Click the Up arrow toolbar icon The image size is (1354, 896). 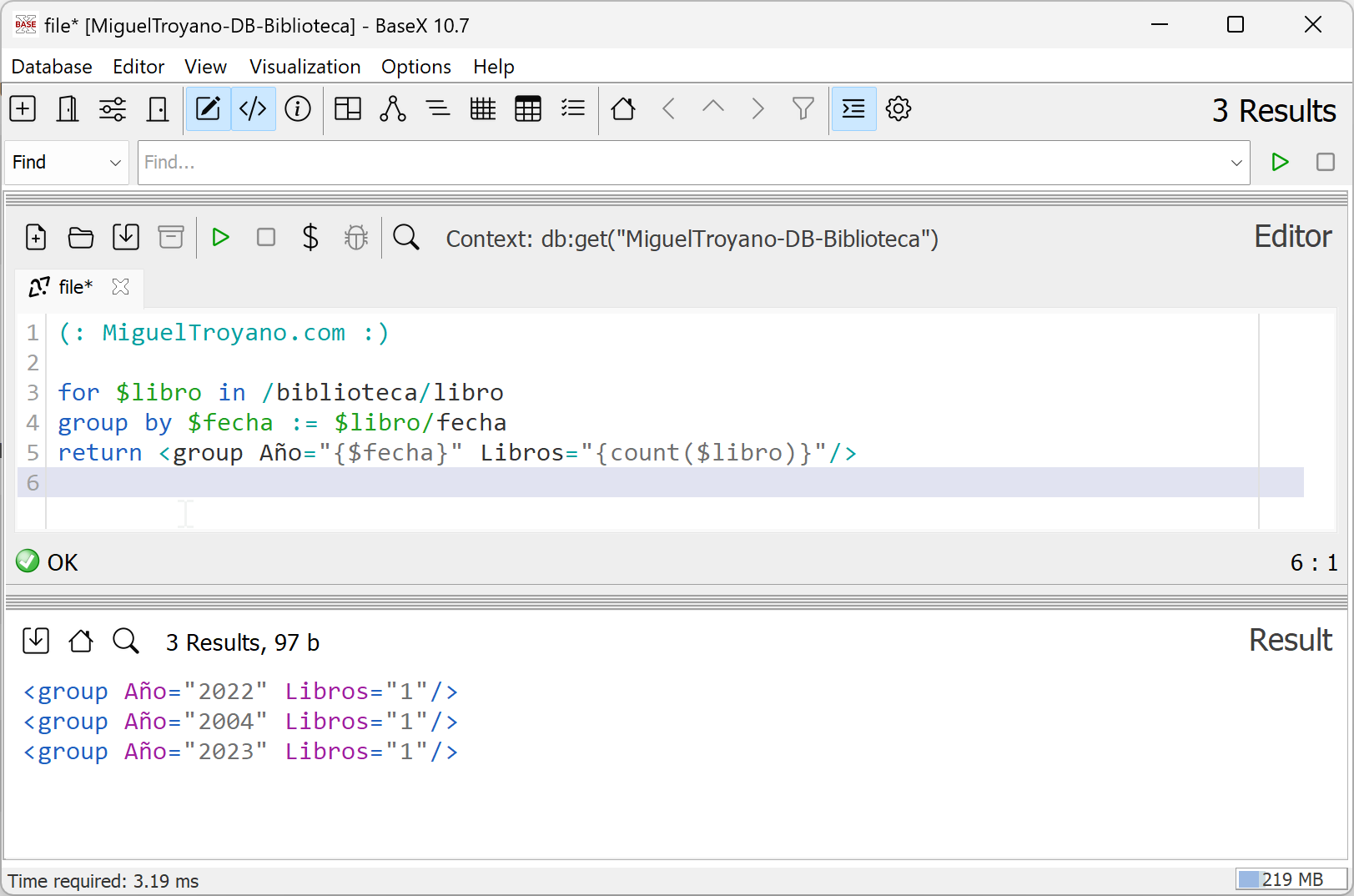click(713, 108)
